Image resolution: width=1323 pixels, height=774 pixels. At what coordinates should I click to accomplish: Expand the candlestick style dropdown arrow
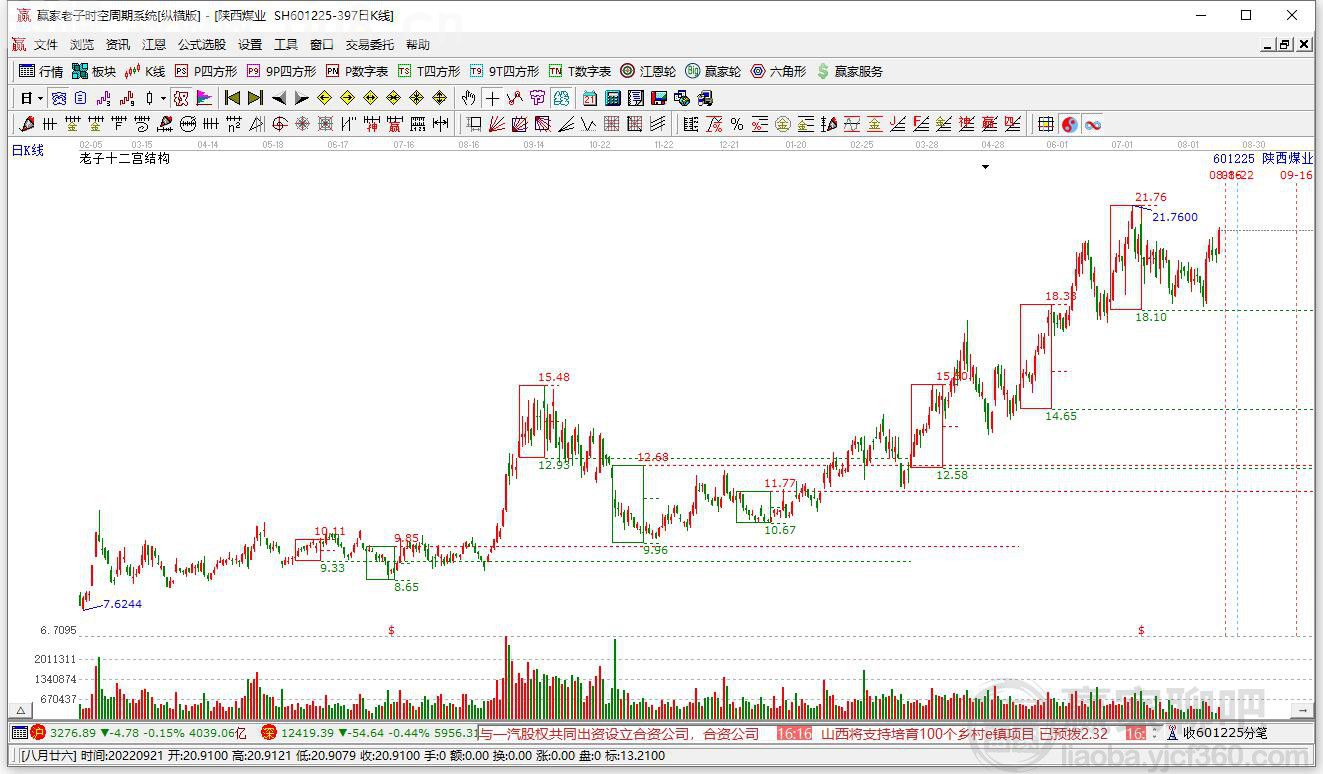point(163,98)
